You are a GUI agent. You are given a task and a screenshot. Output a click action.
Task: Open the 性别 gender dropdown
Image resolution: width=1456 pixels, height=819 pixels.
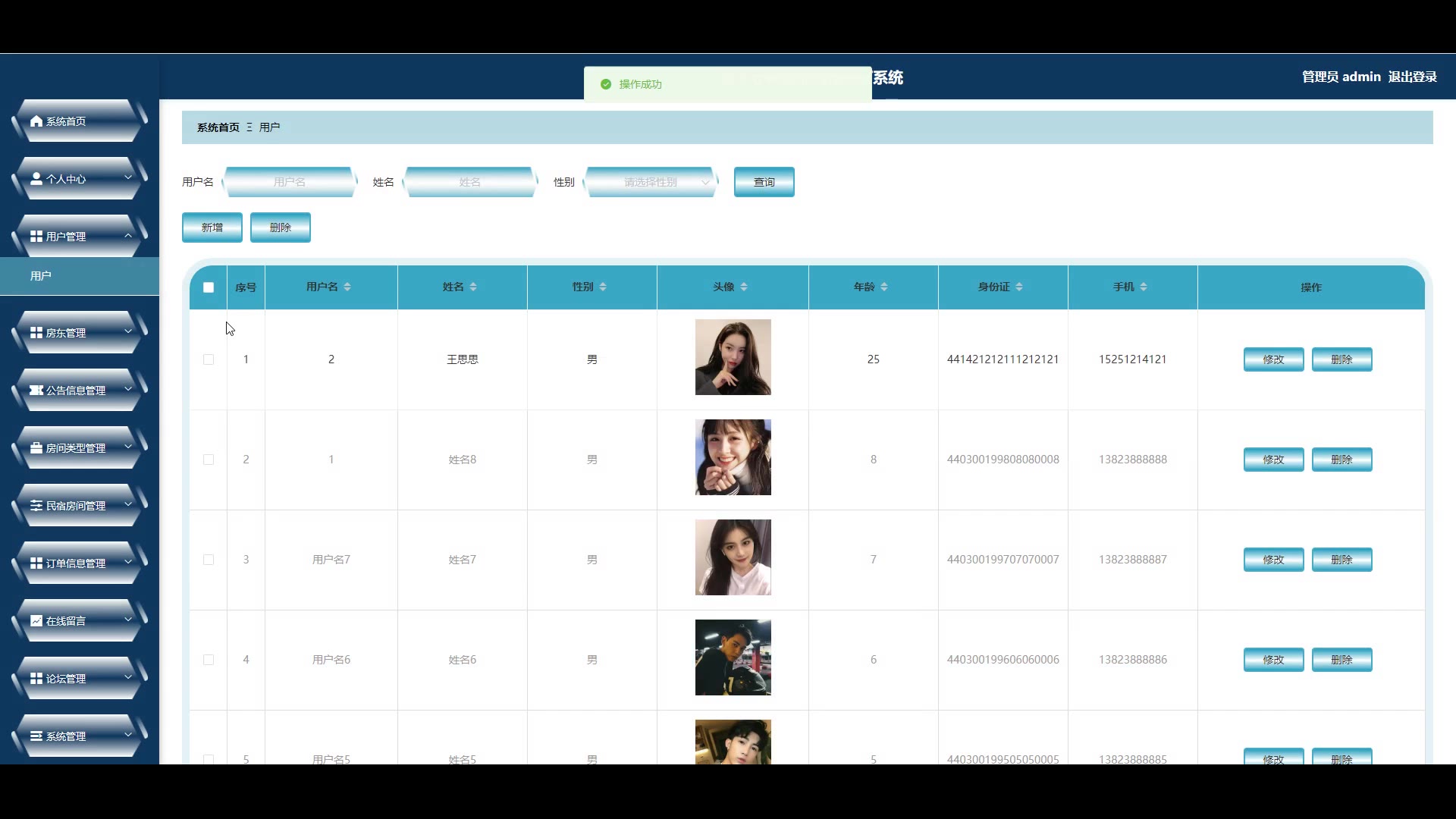coord(651,182)
